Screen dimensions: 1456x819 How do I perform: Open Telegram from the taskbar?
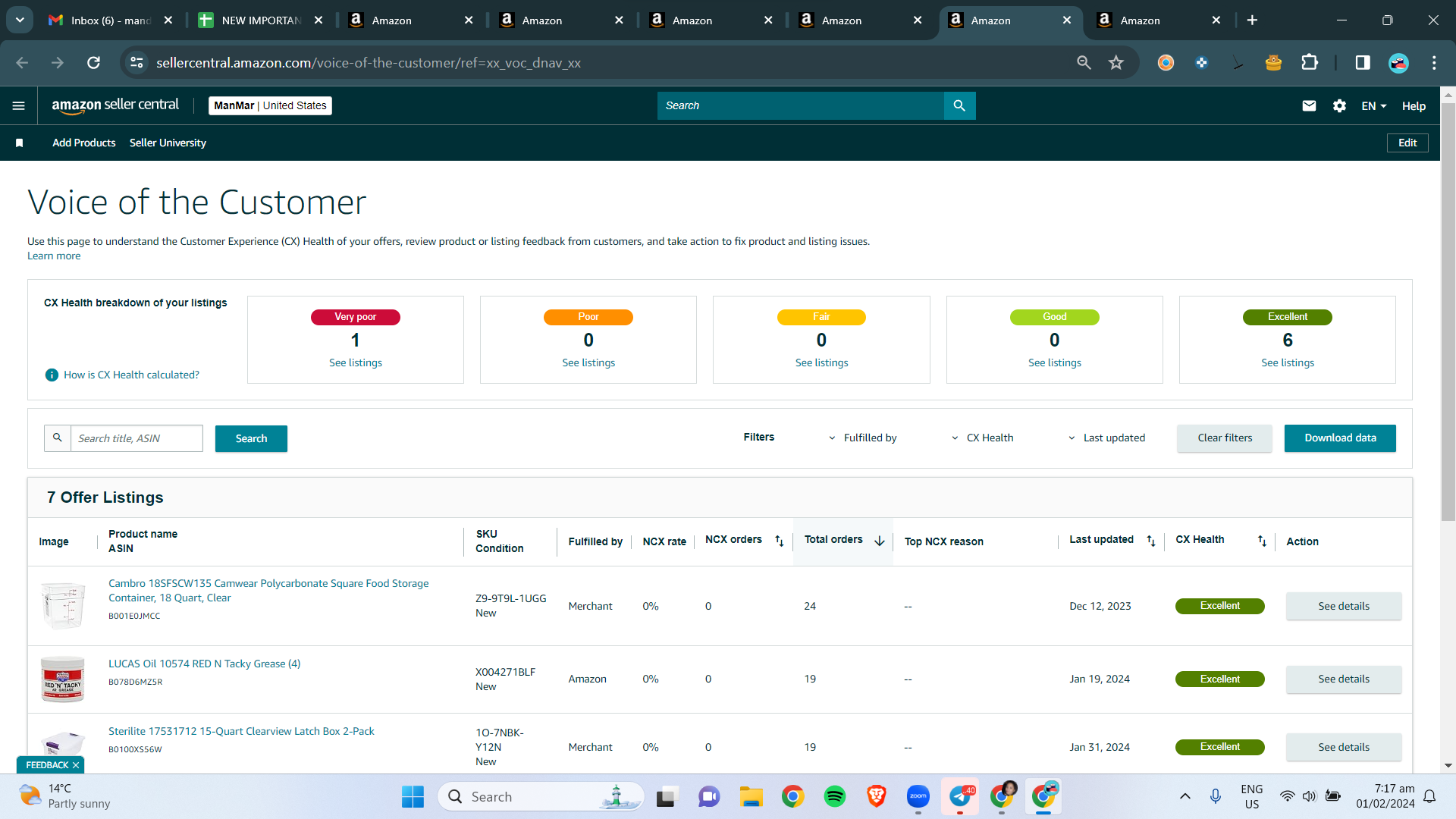(x=960, y=796)
